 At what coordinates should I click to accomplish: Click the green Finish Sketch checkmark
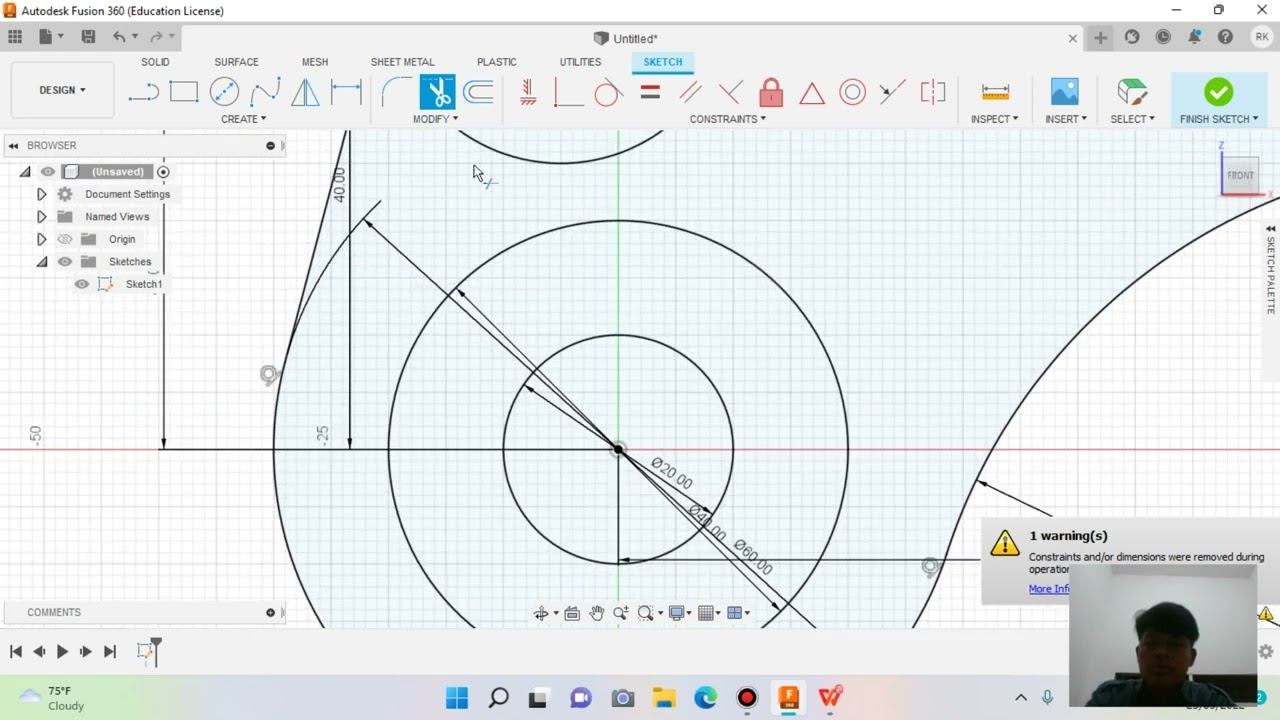(1218, 92)
